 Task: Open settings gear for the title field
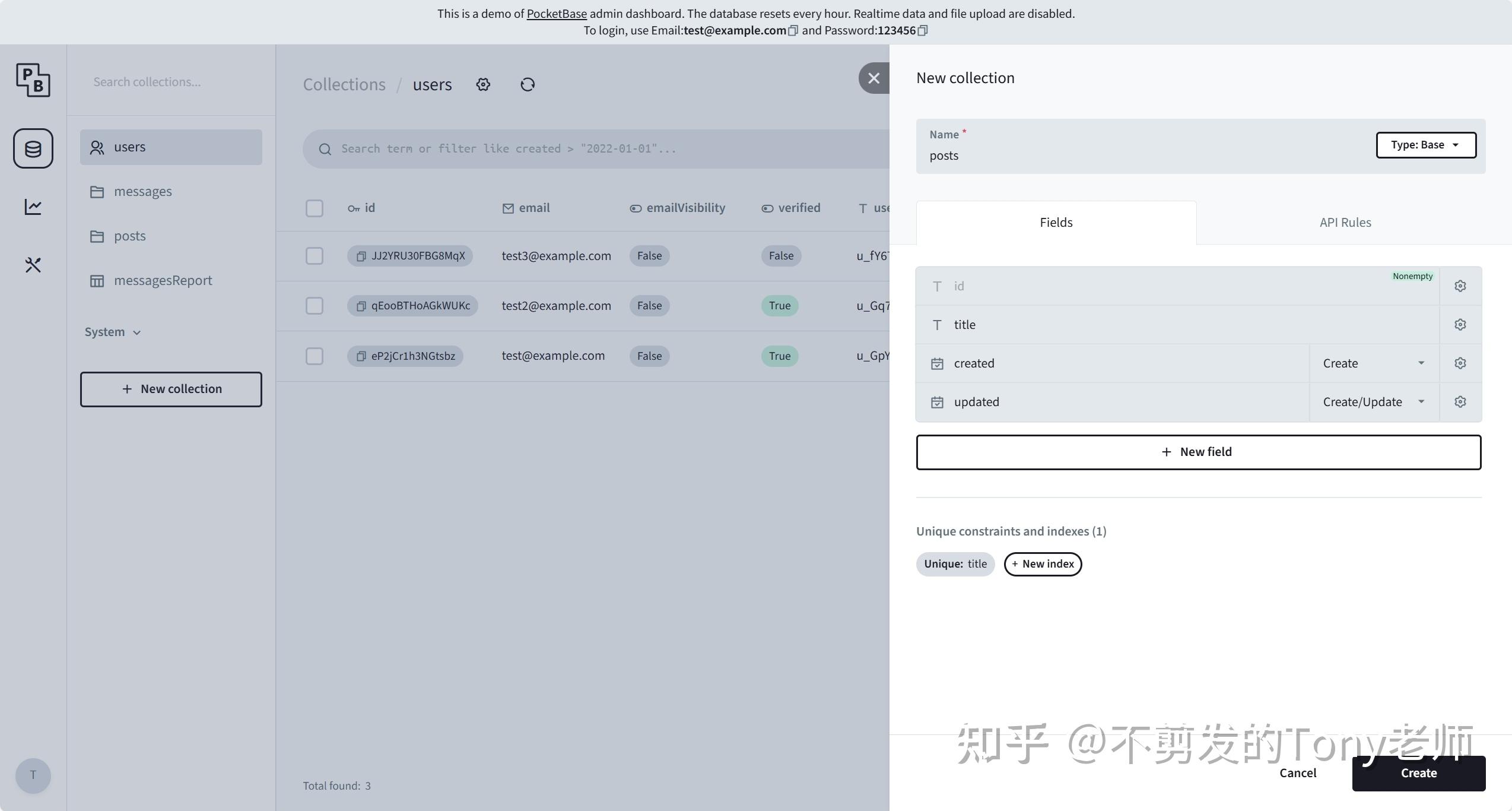pyautogui.click(x=1460, y=324)
